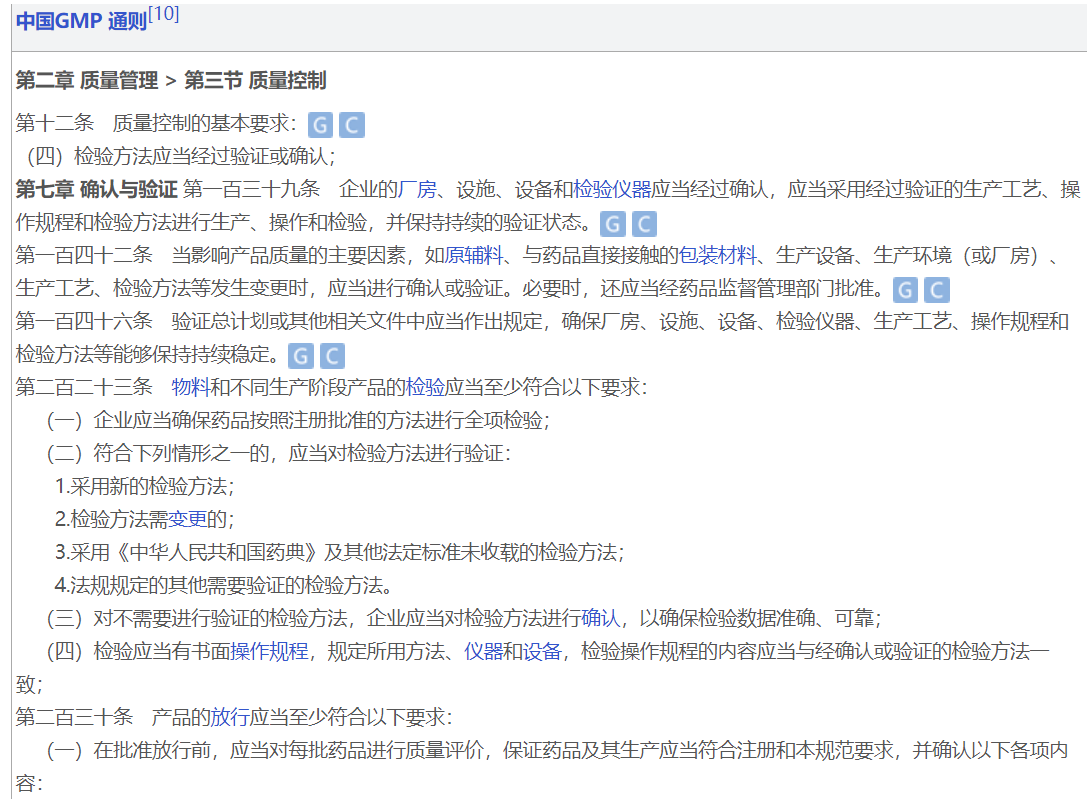Open the 检验仪器 link in 第一百三十九条

pos(612,189)
